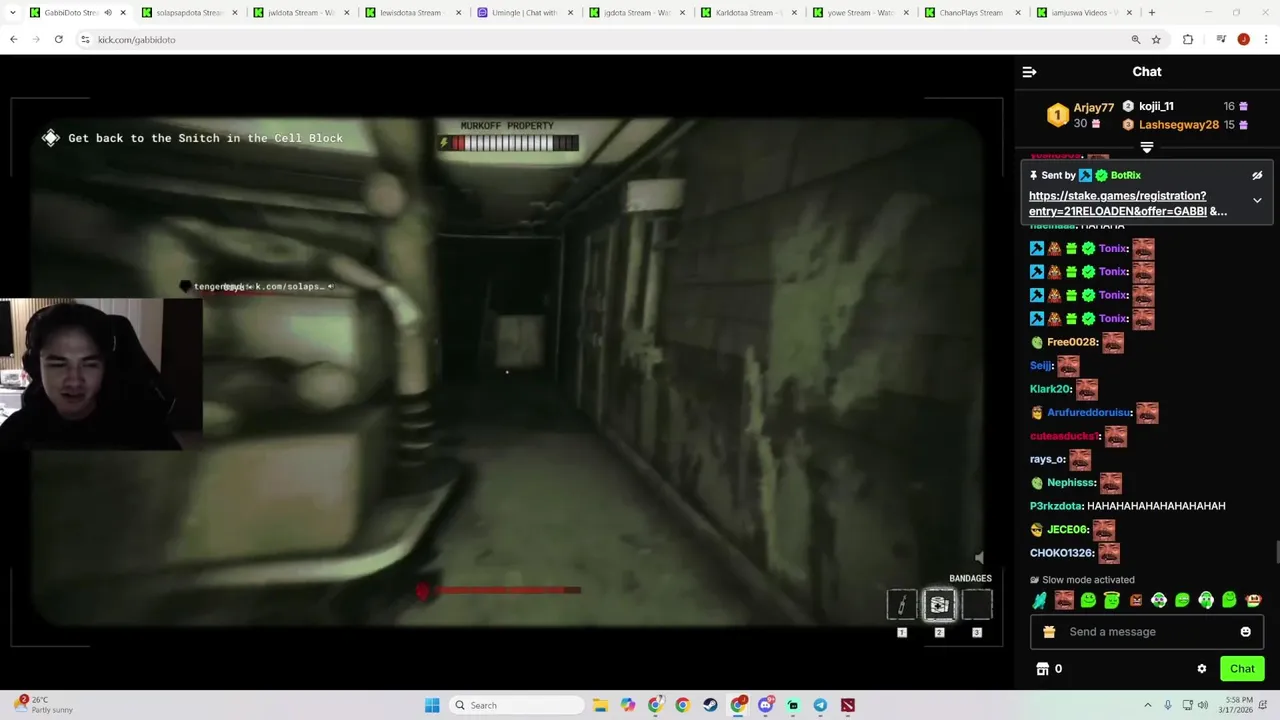The width and height of the screenshot is (1280, 720).
Task: Click the Free0028 chat username
Action: click(x=1071, y=342)
